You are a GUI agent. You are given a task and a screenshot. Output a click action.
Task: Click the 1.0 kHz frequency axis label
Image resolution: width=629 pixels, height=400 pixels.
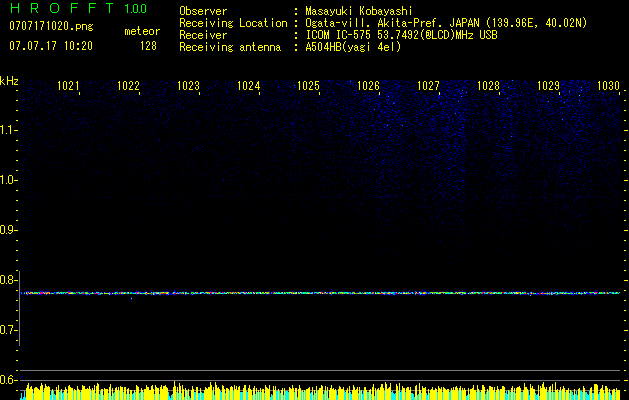click(7, 180)
